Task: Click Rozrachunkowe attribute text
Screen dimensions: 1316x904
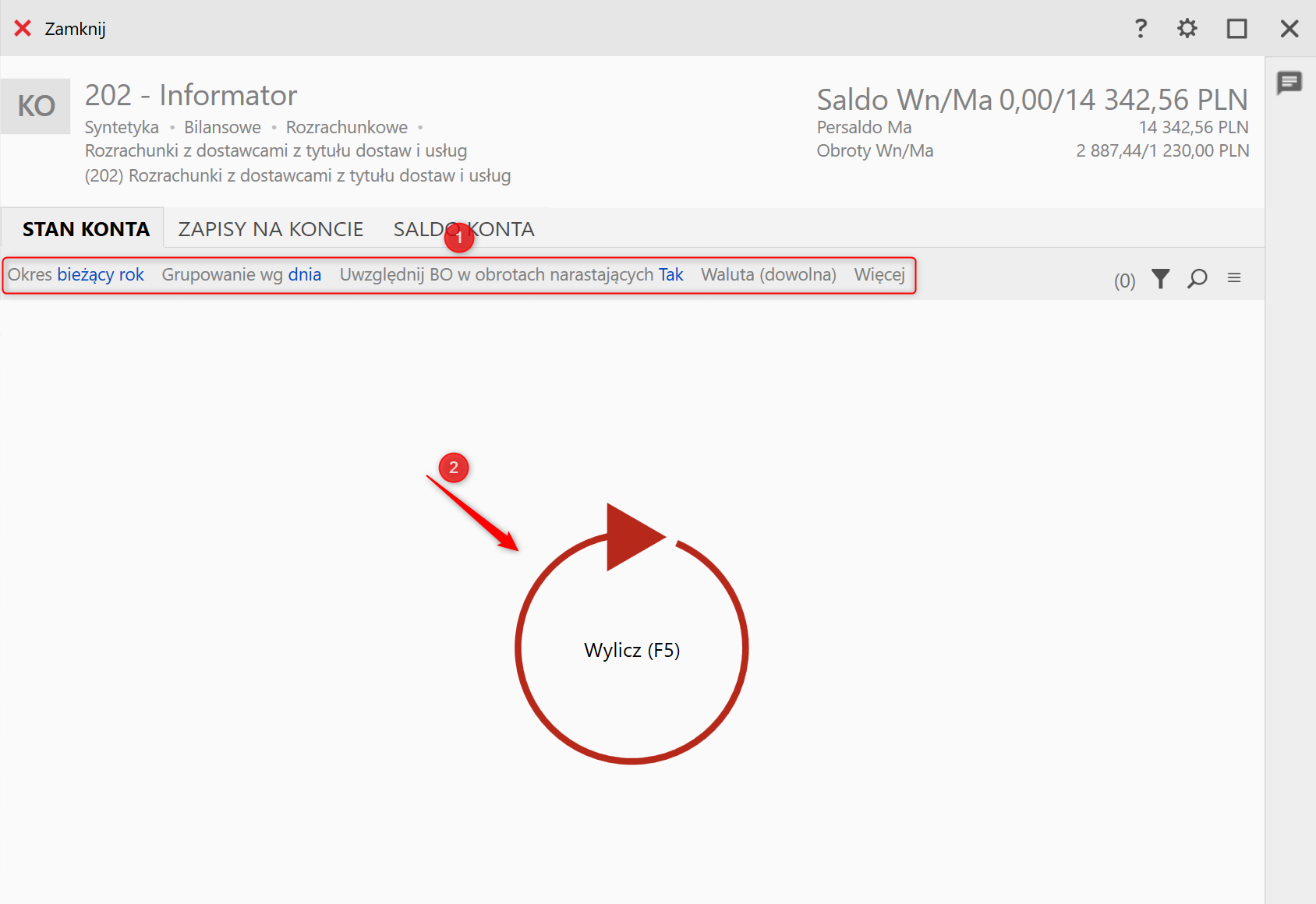Action: pos(346,127)
